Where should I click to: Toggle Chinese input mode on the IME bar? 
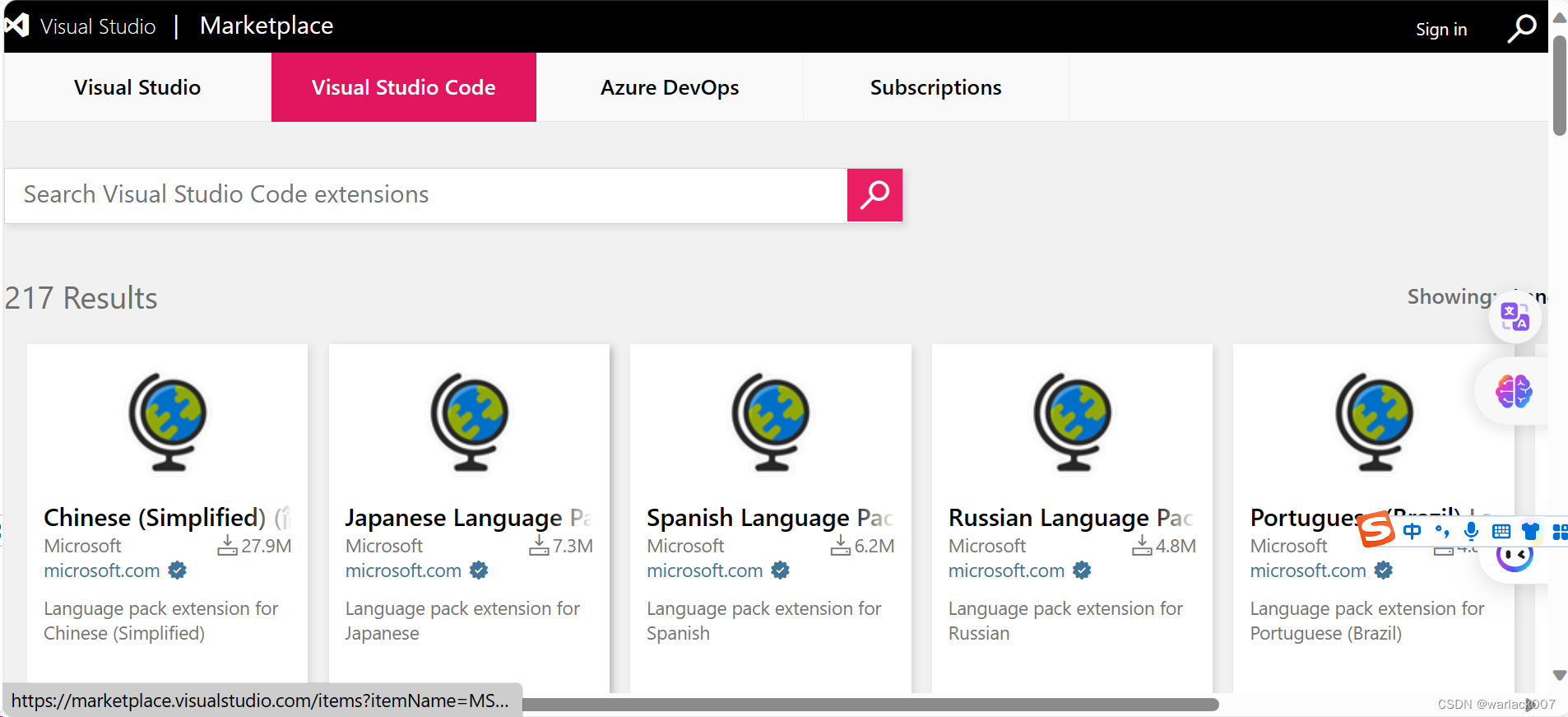click(x=1412, y=532)
